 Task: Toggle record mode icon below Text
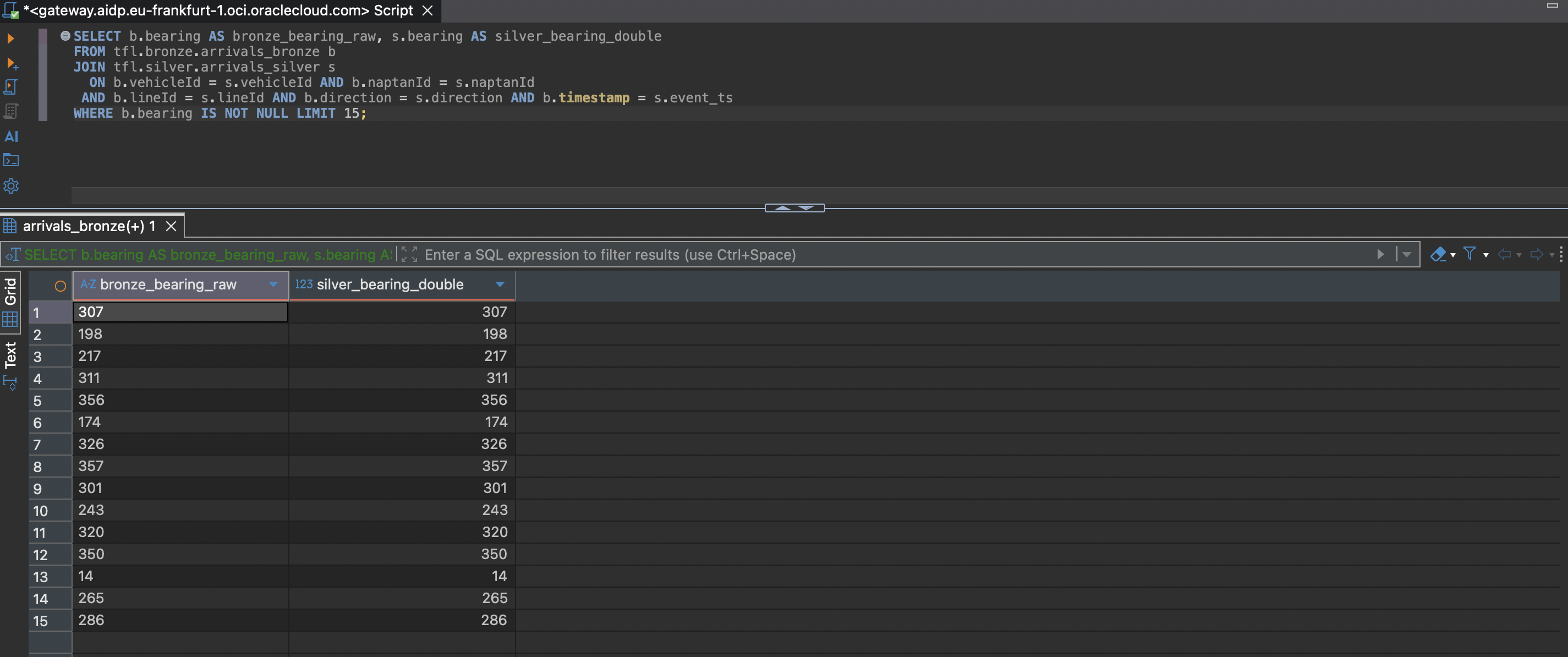[x=10, y=383]
